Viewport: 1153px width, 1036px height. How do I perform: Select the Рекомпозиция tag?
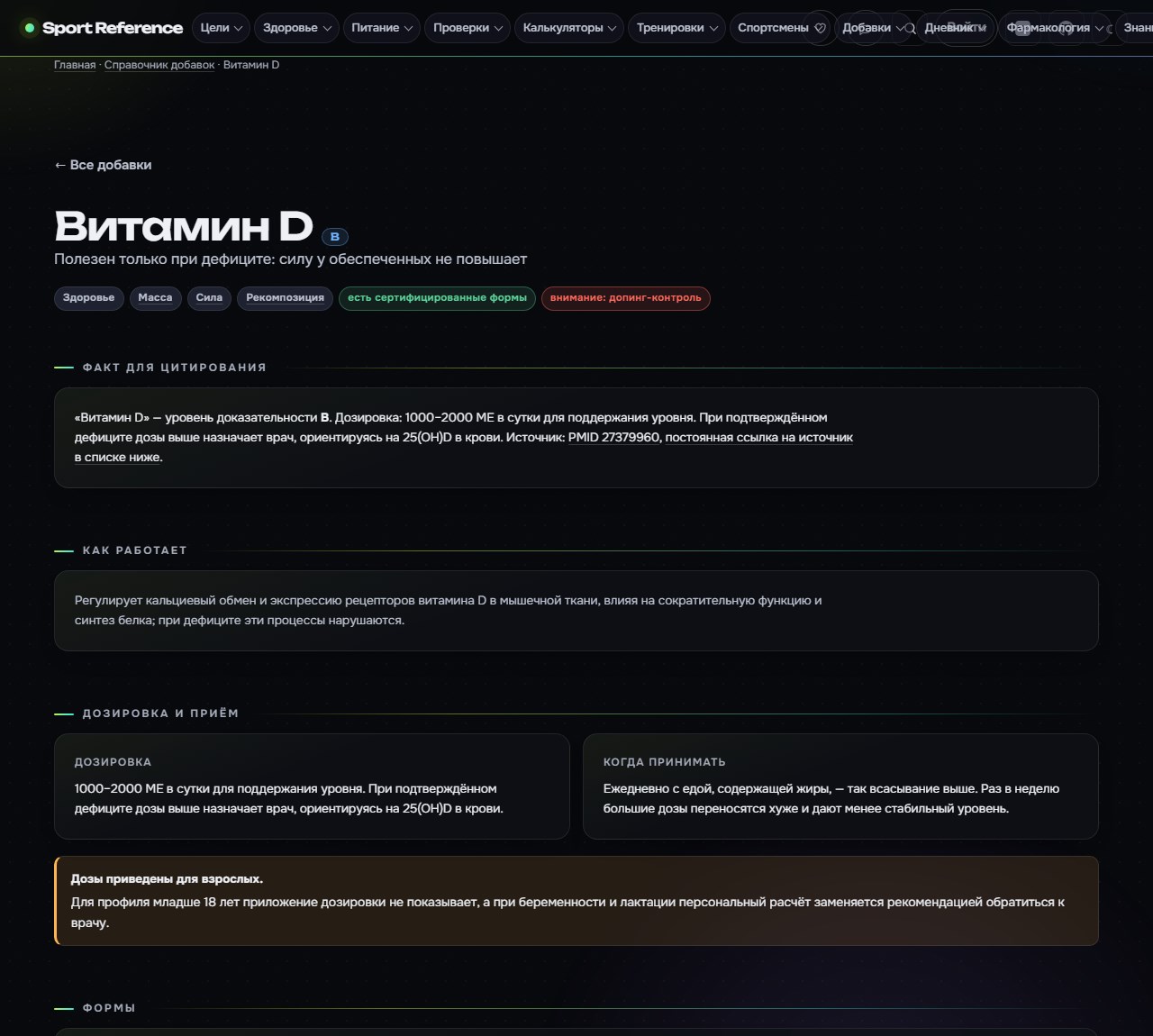(285, 298)
